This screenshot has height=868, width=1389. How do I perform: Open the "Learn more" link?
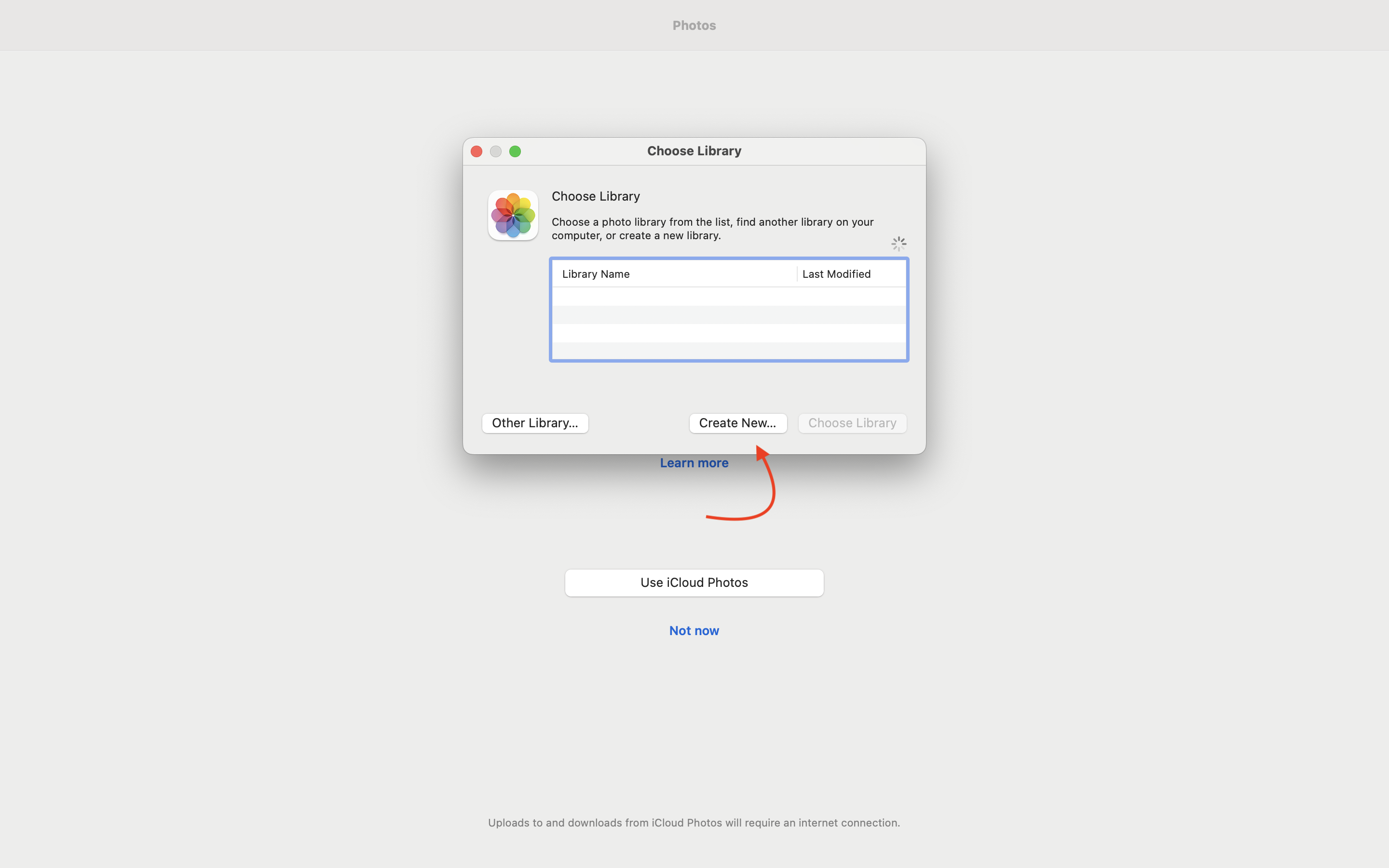[x=694, y=463]
